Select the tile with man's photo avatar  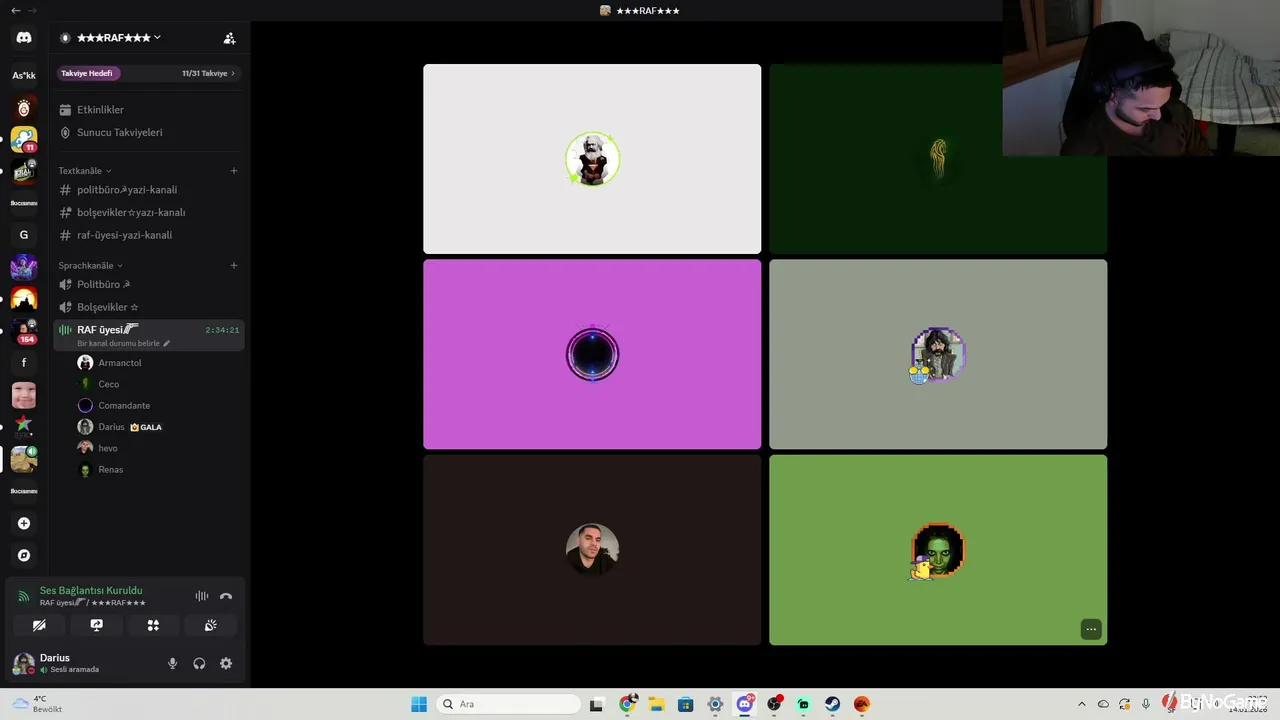point(592,550)
